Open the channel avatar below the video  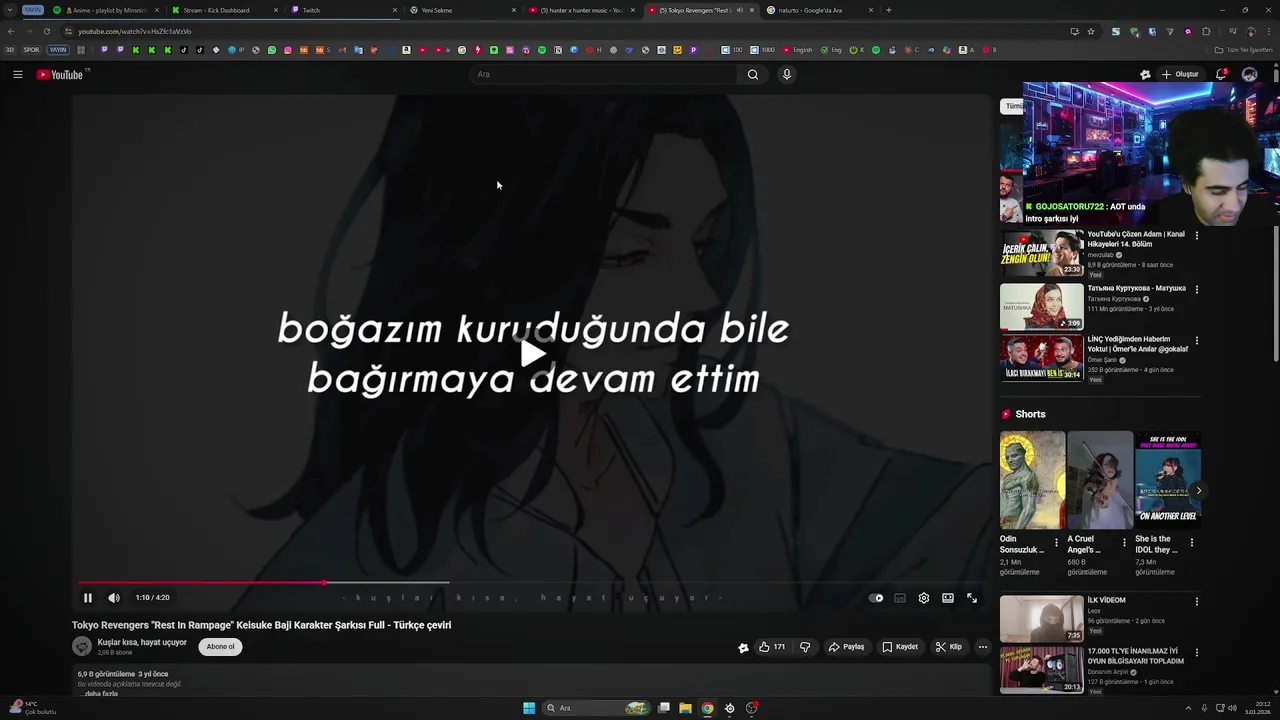tap(82, 646)
